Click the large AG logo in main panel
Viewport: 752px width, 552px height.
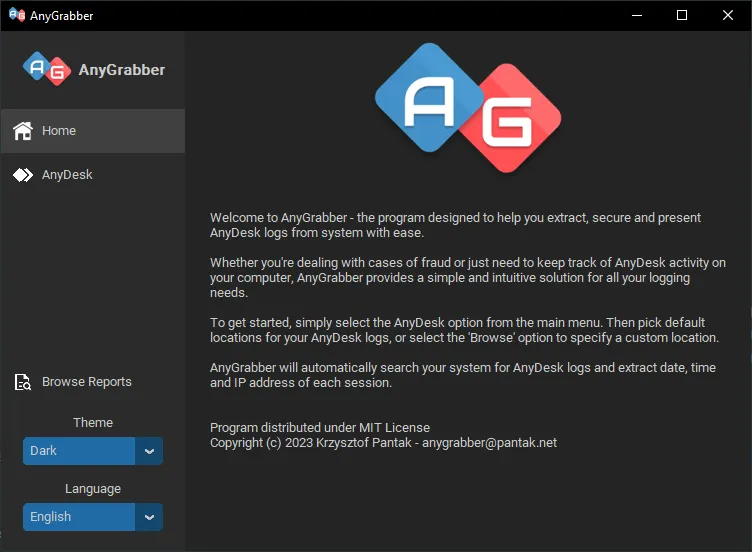point(468,108)
